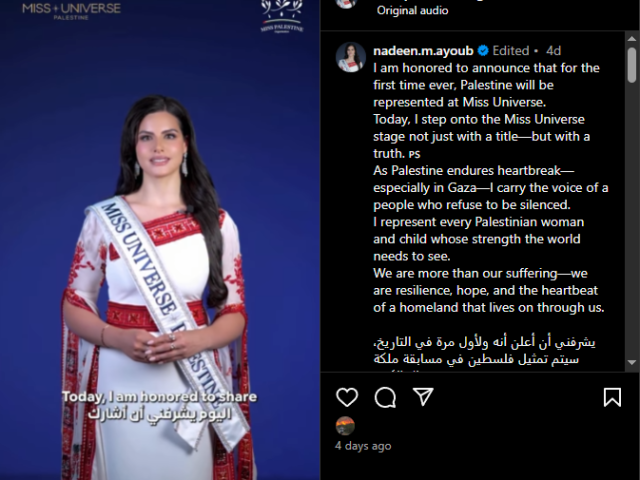Open comments via speech bubble icon
The height and width of the screenshot is (480, 640).
tap(385, 397)
